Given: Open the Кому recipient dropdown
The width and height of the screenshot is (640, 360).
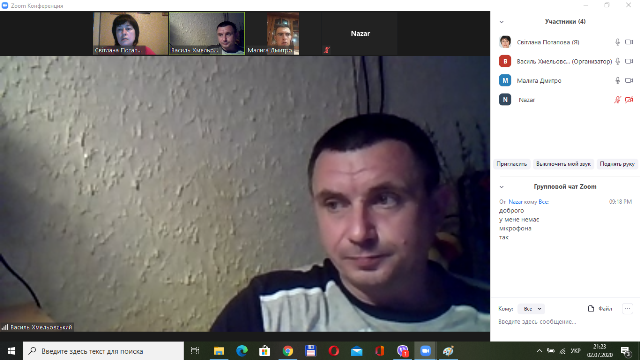Looking at the screenshot, I should click(x=531, y=309).
